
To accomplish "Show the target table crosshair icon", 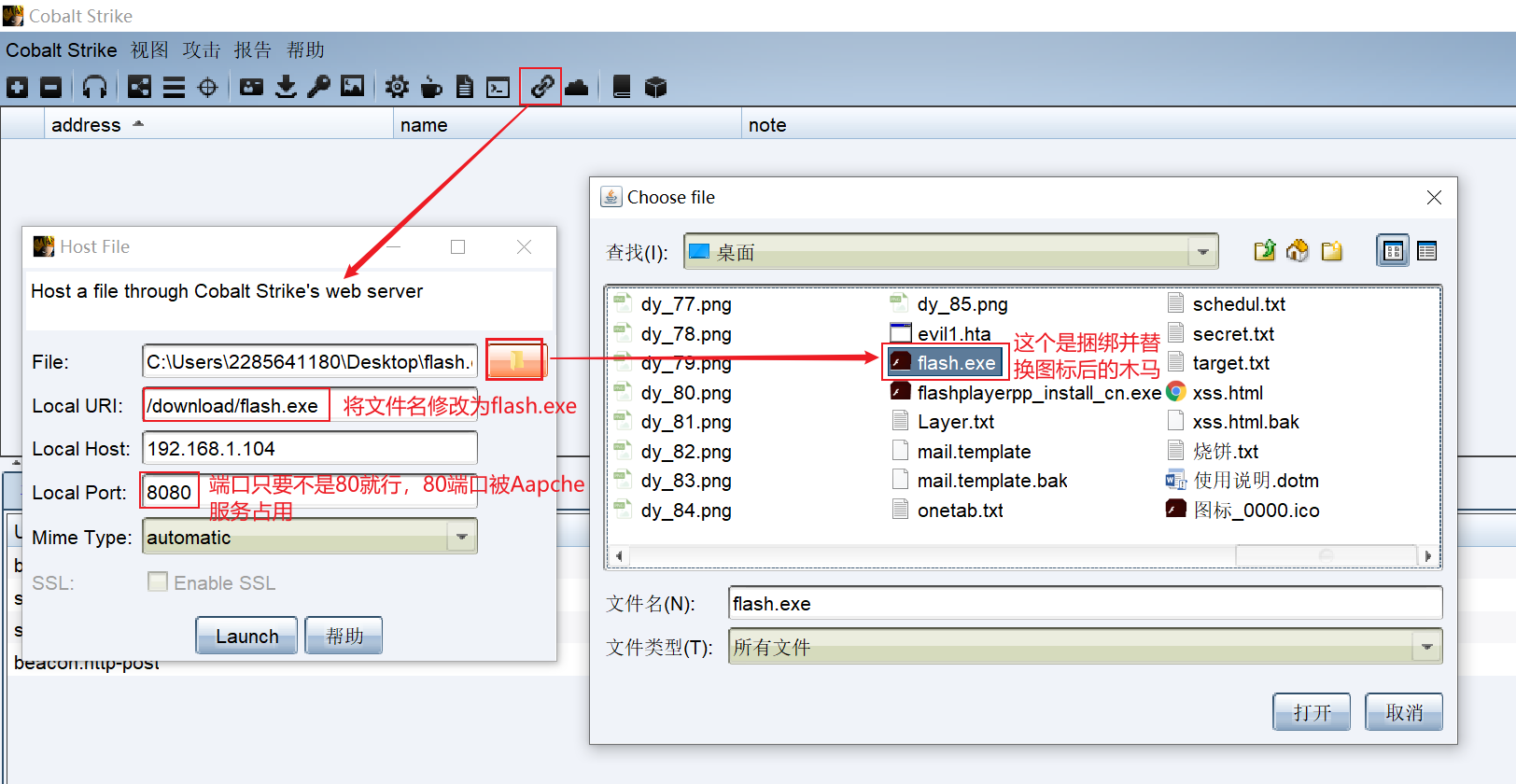I will (x=208, y=88).
